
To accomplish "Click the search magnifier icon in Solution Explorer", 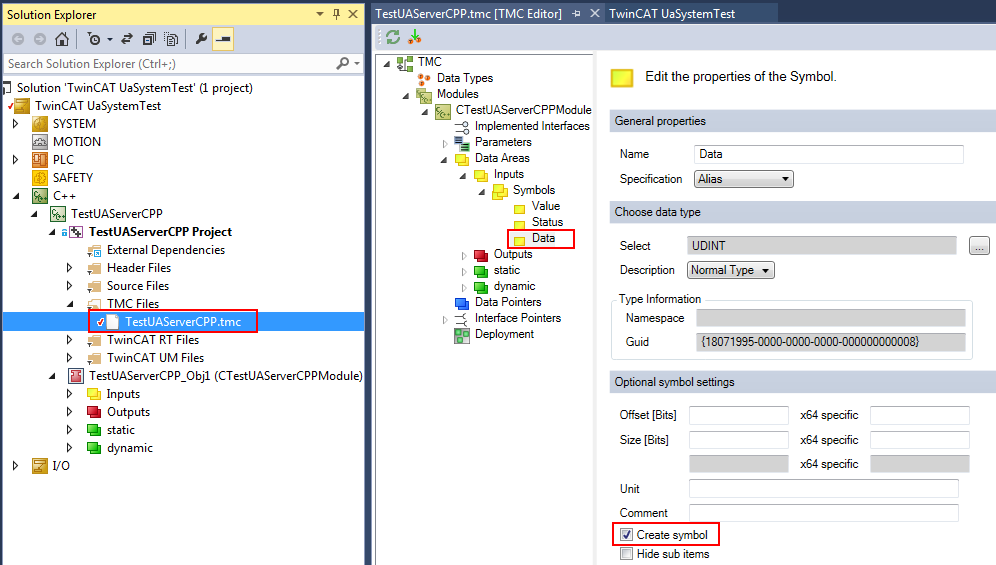I will coord(343,64).
